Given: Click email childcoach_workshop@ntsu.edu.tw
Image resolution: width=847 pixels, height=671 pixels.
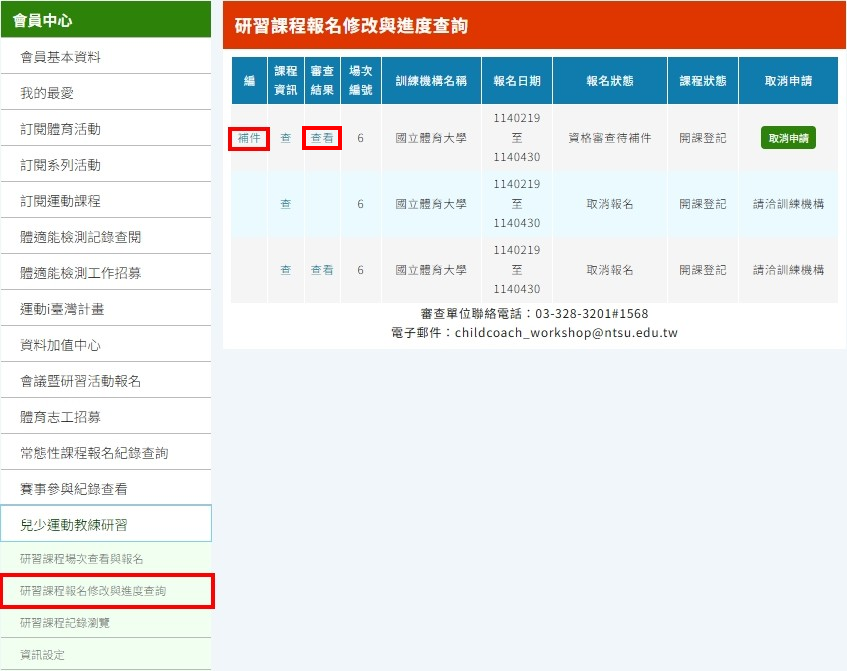Looking at the screenshot, I should (x=566, y=333).
